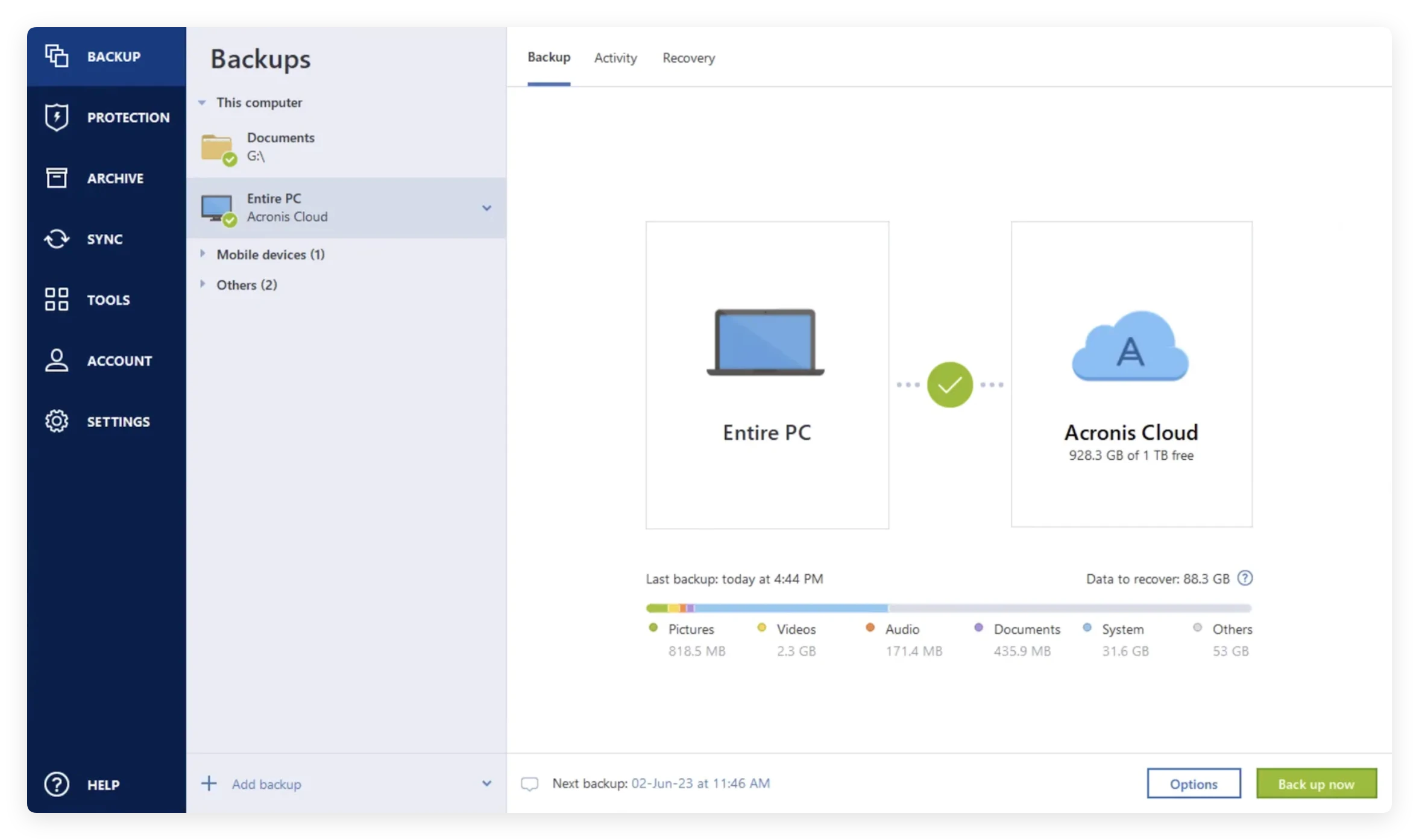Open the Backup section icon in sidebar
This screenshot has width=1419, height=840.
(56, 56)
